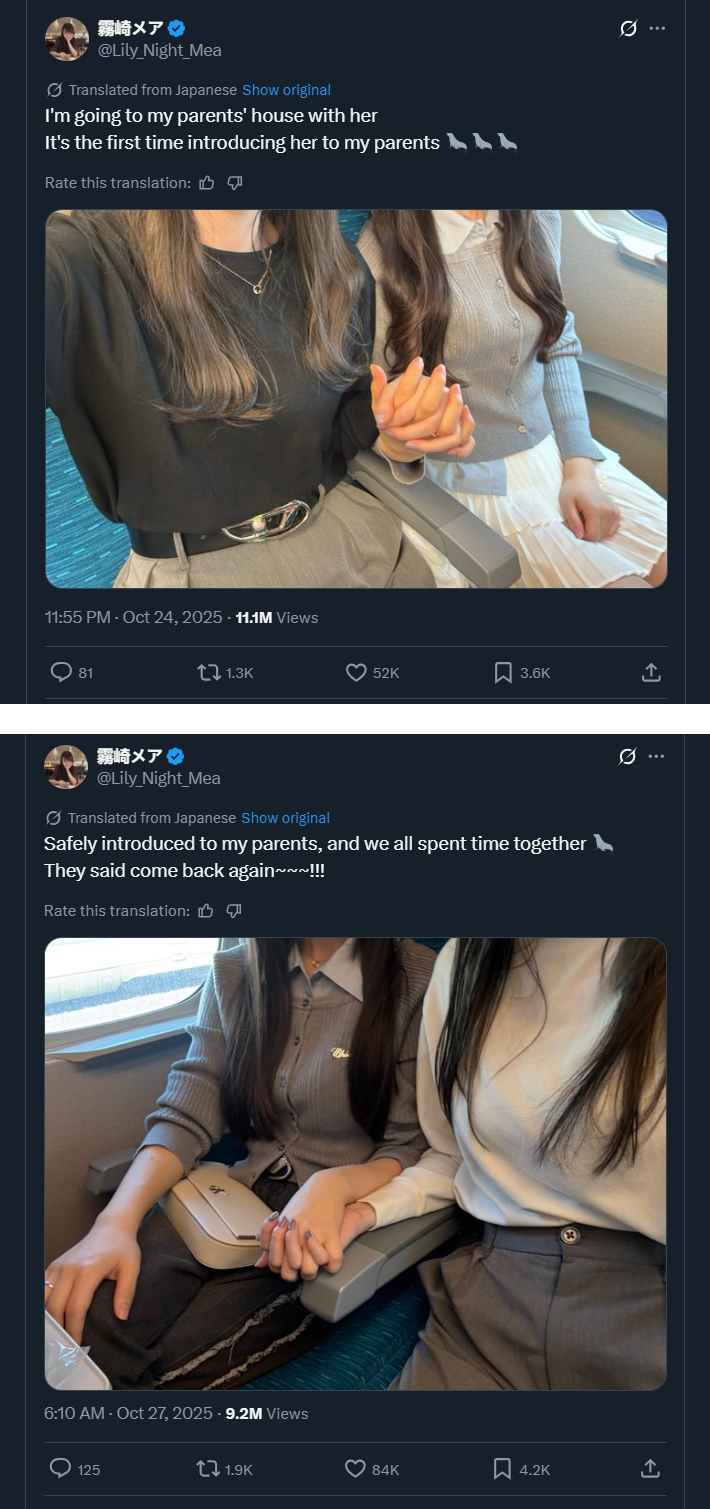Screen dimensions: 710x1509
Task: Open more options on second post
Action: (x=656, y=756)
